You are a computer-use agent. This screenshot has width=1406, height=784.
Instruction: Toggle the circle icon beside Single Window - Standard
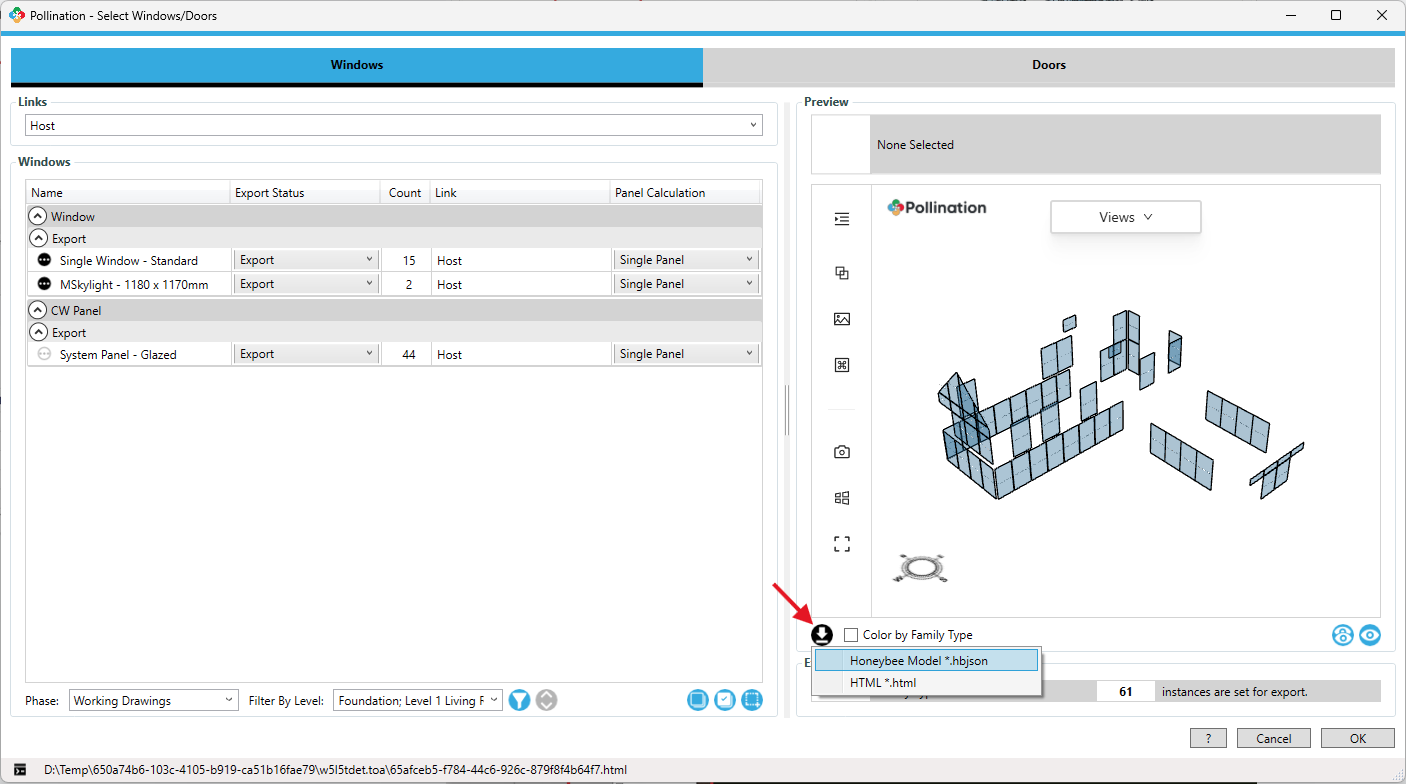pos(44,260)
